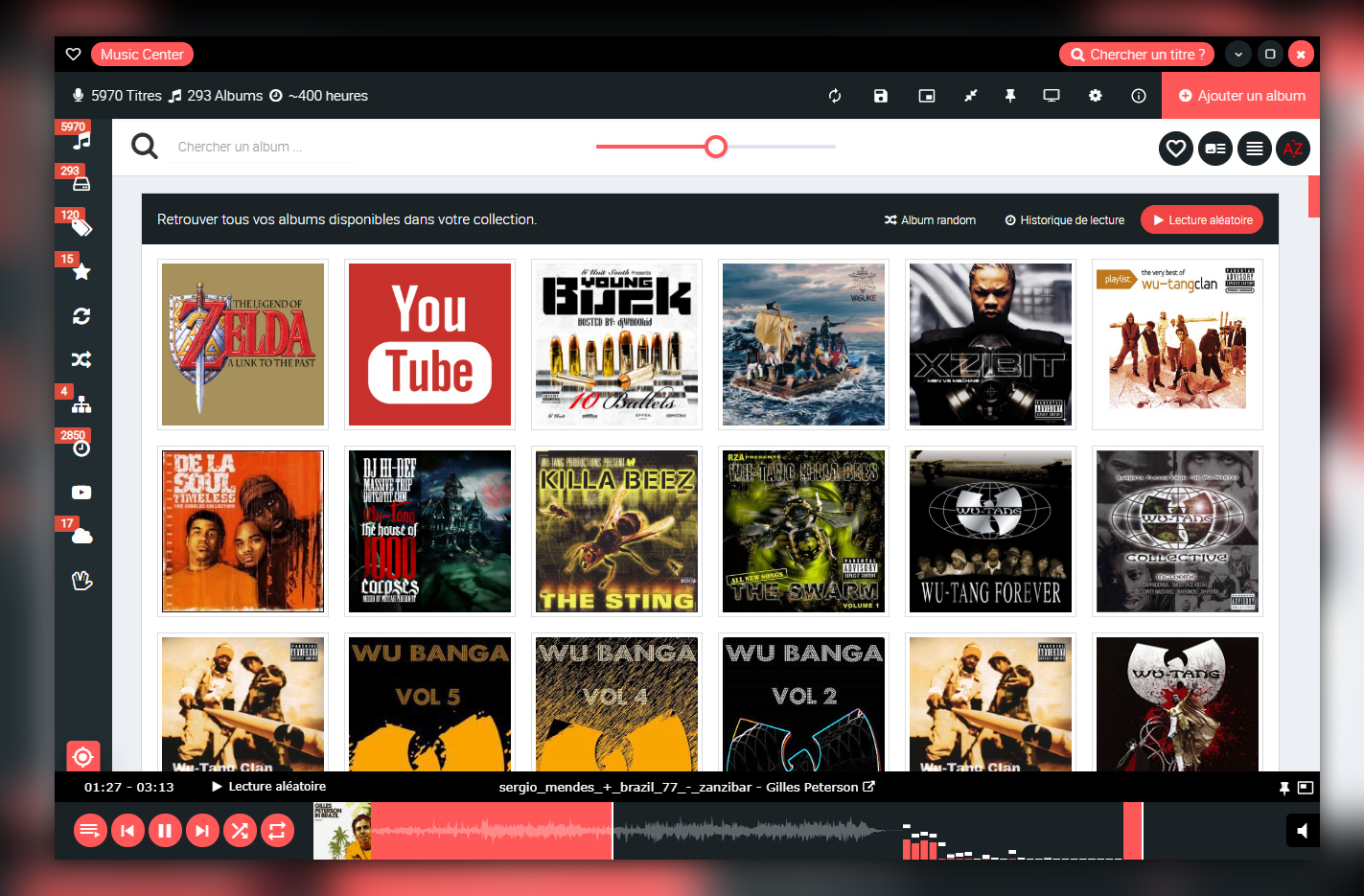
Task: Show favorite albums with heart filter button
Action: point(1176,149)
